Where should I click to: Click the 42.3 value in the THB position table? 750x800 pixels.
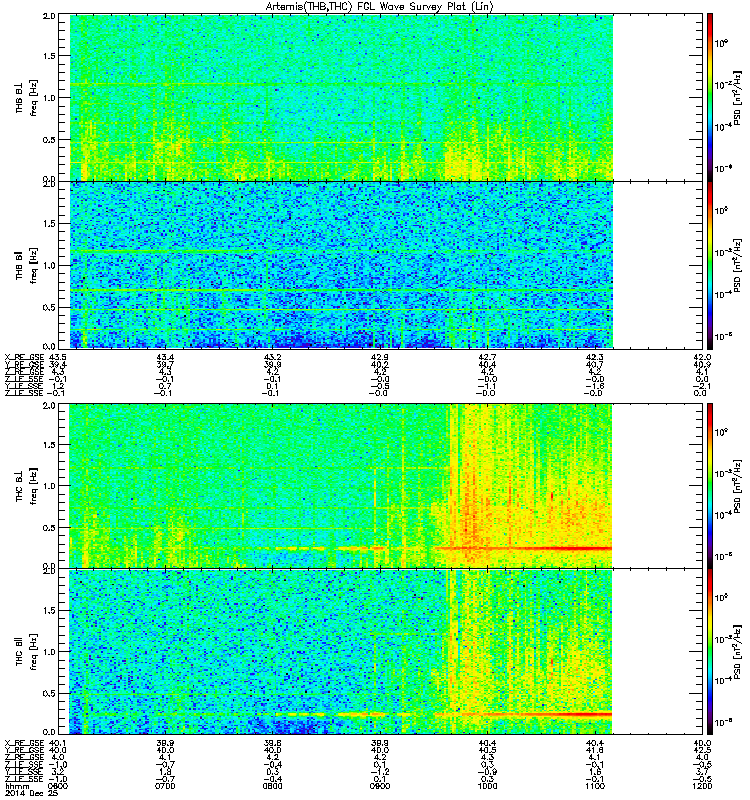pyautogui.click(x=595, y=357)
